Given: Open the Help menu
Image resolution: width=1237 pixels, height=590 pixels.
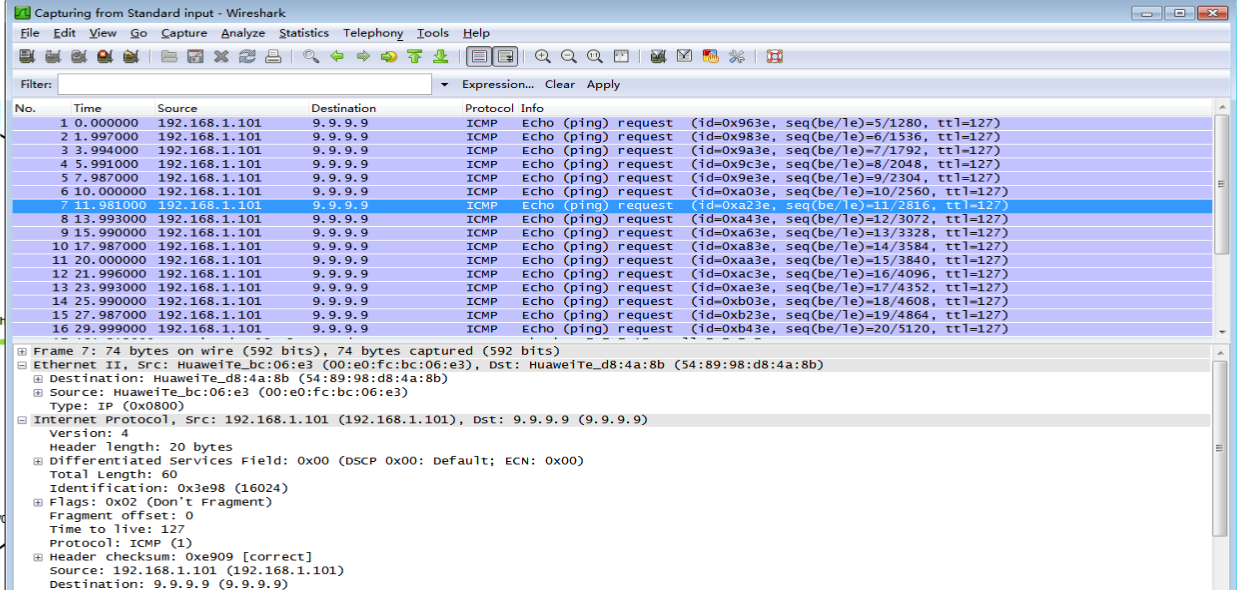Looking at the screenshot, I should [476, 33].
